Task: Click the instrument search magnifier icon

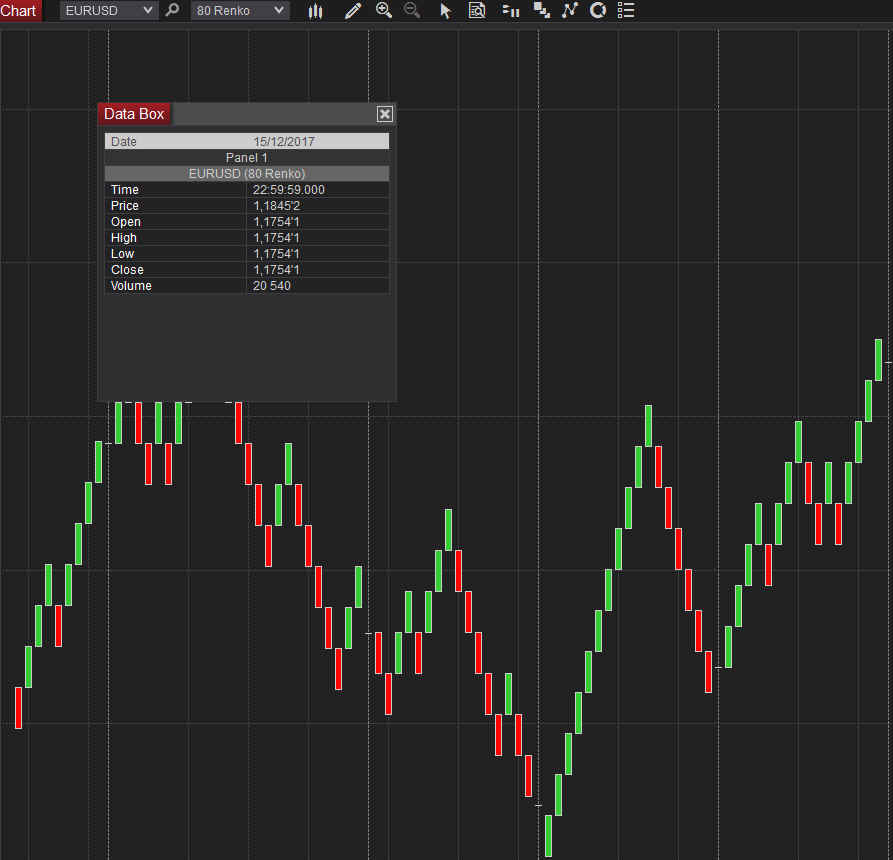Action: pyautogui.click(x=172, y=10)
